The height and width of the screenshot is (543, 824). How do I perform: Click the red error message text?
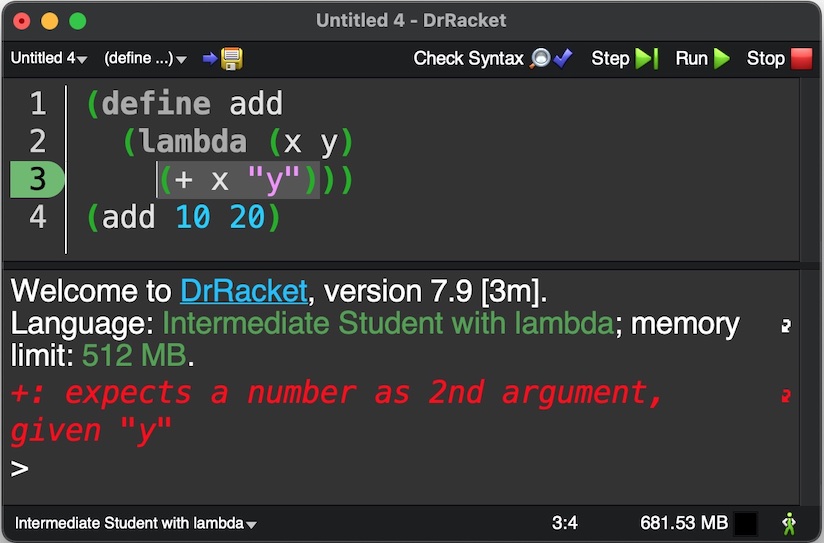tap(336, 413)
